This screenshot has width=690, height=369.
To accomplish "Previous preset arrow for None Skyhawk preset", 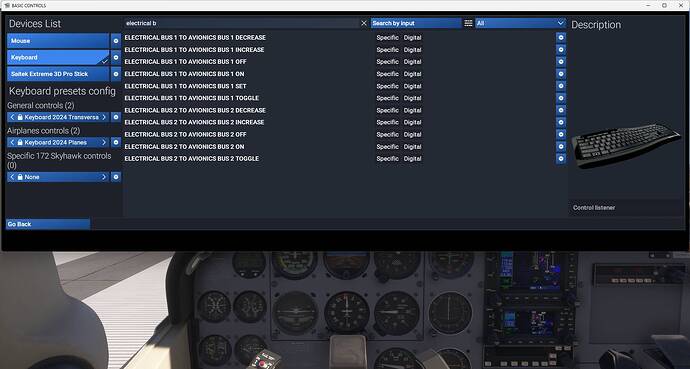I will [12, 177].
